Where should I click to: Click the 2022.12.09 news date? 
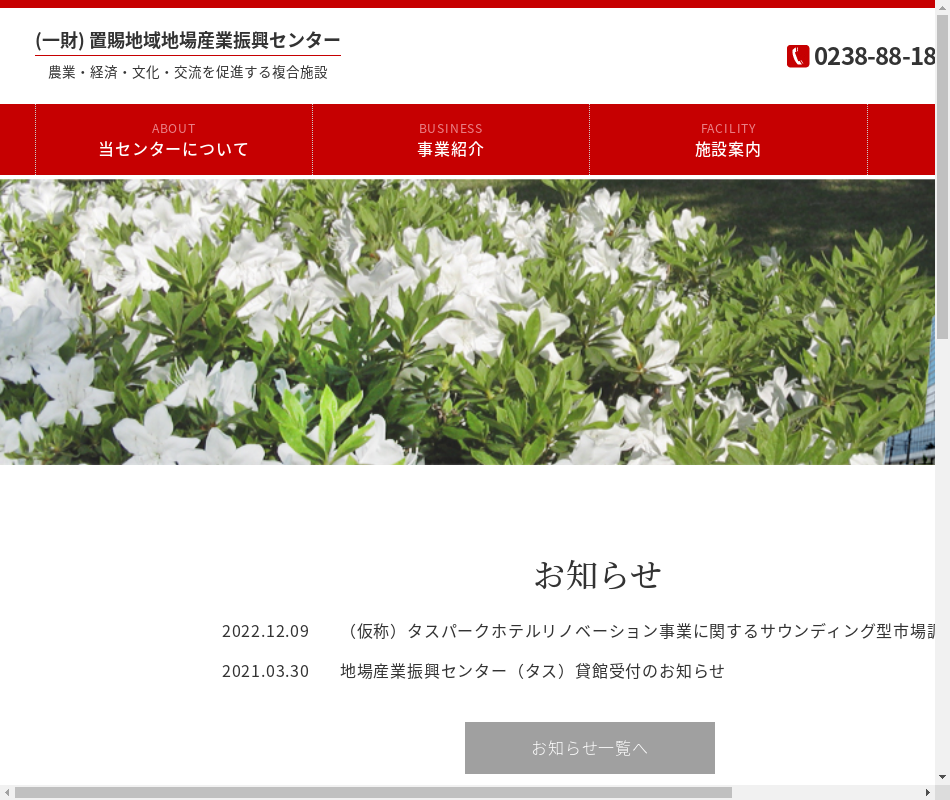tap(265, 631)
